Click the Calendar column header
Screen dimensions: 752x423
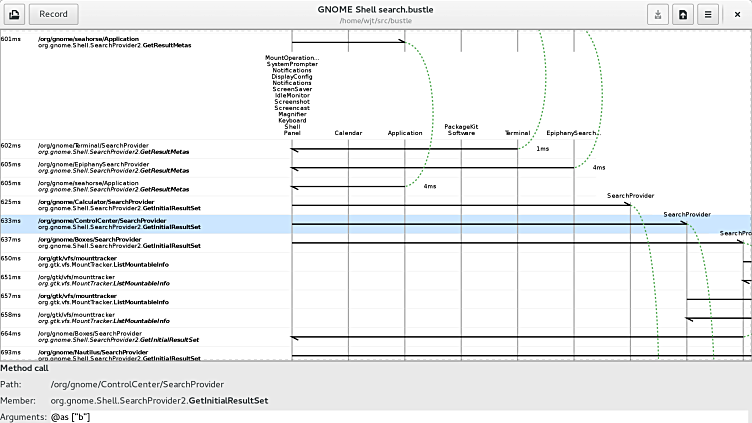pos(348,132)
